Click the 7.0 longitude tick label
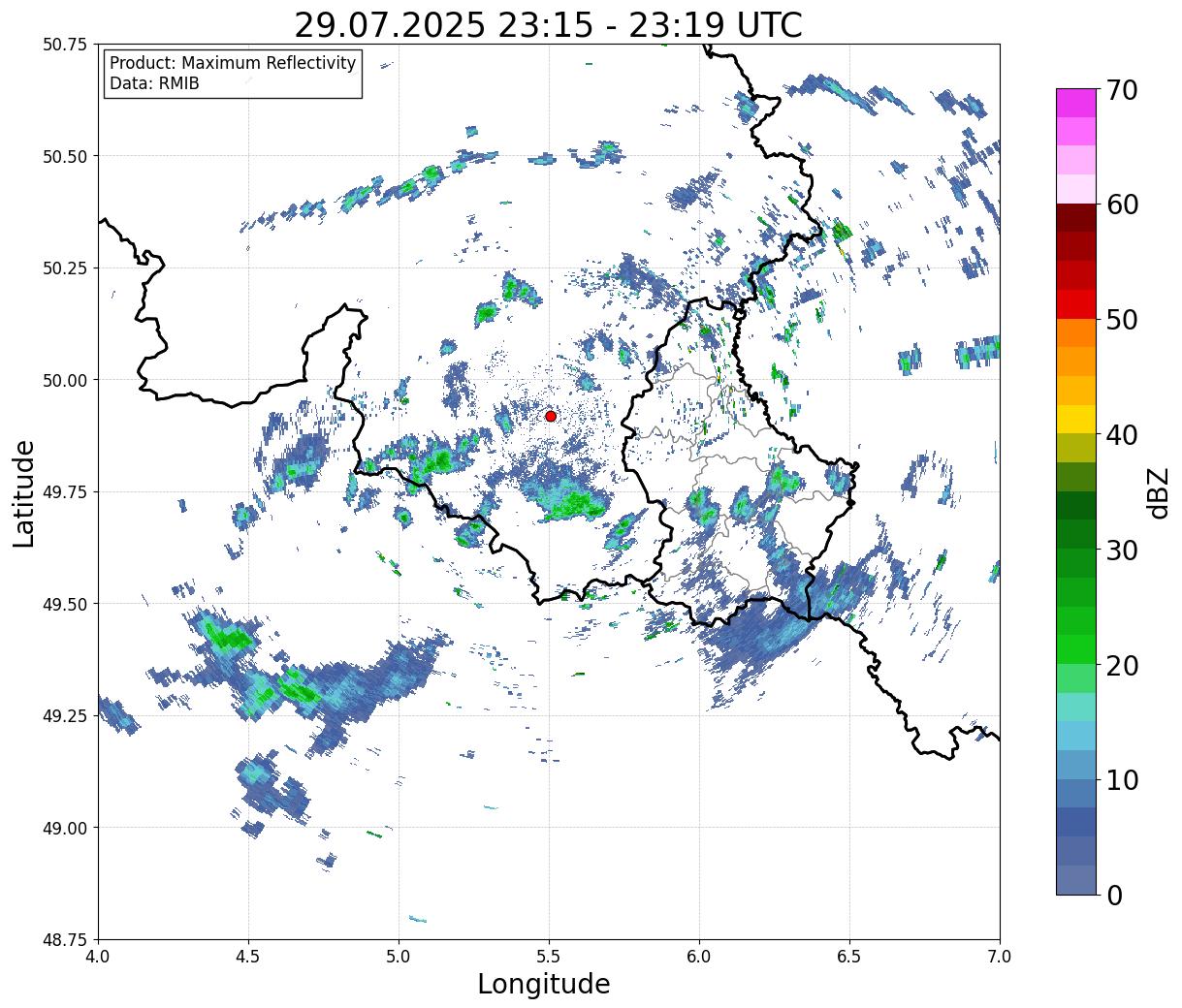Image resolution: width=1182 pixels, height=1008 pixels. 1000,957
